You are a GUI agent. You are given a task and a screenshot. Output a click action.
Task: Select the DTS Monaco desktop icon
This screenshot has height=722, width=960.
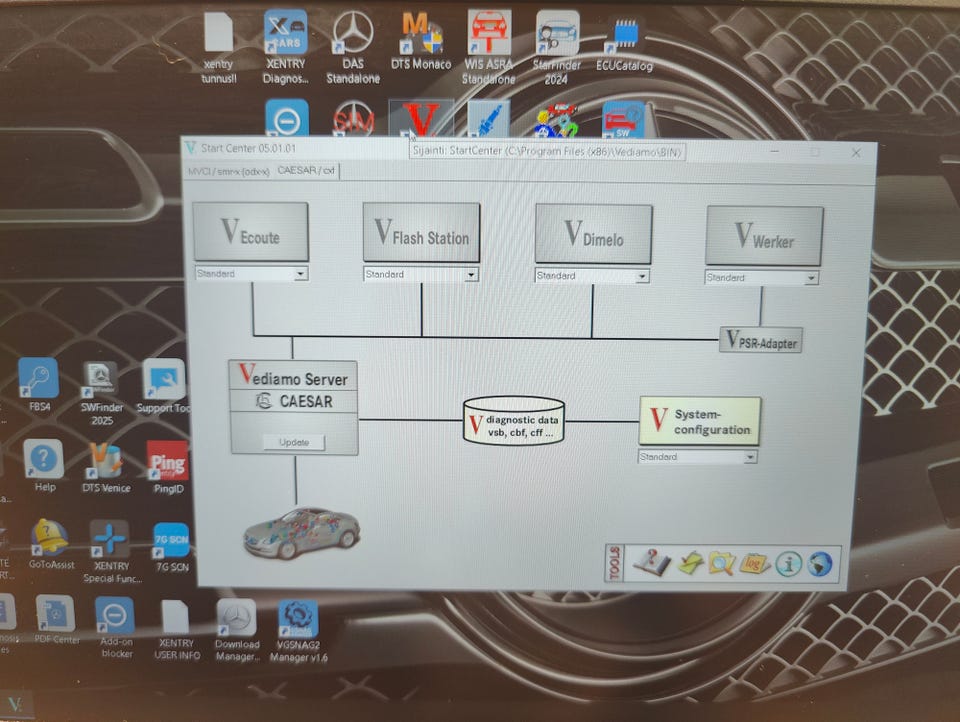pos(421,42)
